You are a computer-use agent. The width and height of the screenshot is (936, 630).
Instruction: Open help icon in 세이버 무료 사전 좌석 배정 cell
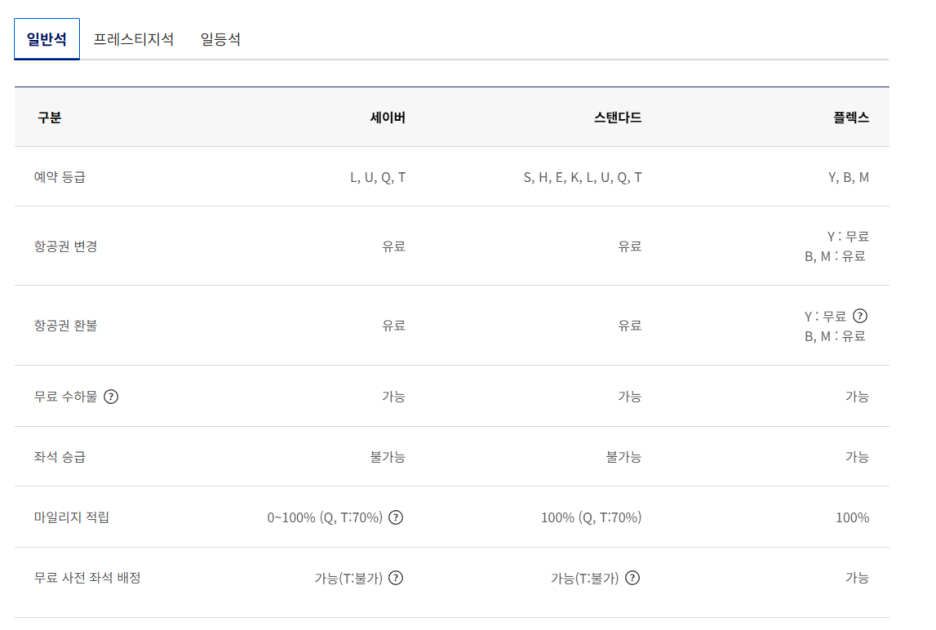[396, 577]
